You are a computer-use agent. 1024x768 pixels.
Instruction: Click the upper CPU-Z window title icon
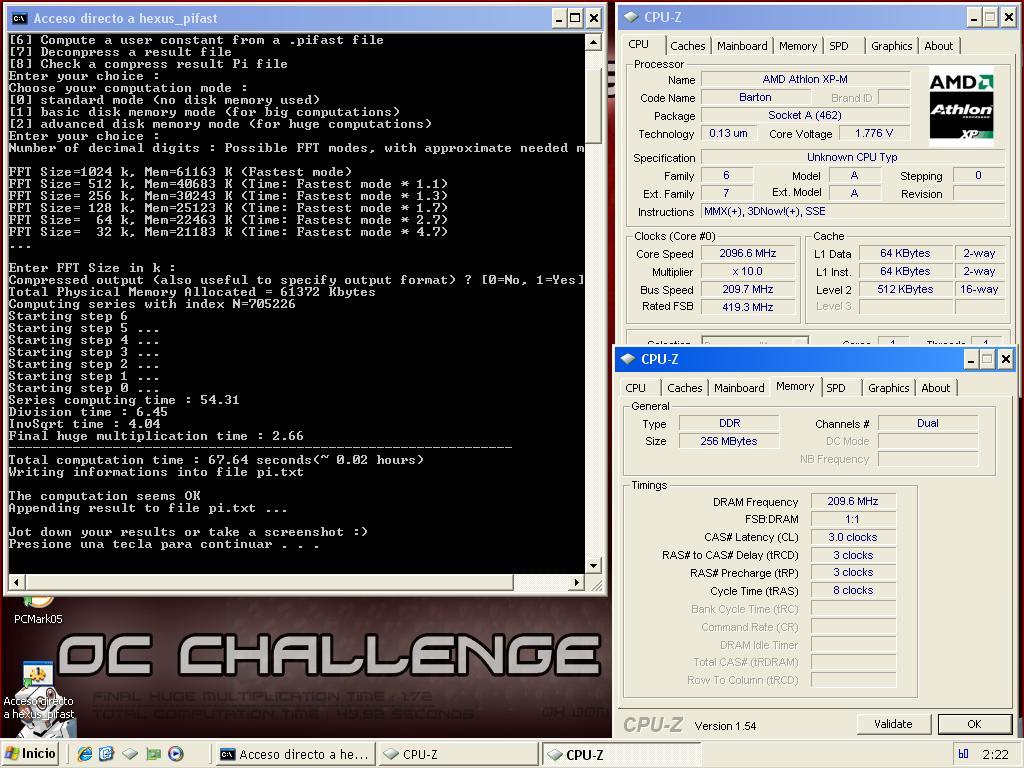click(630, 18)
